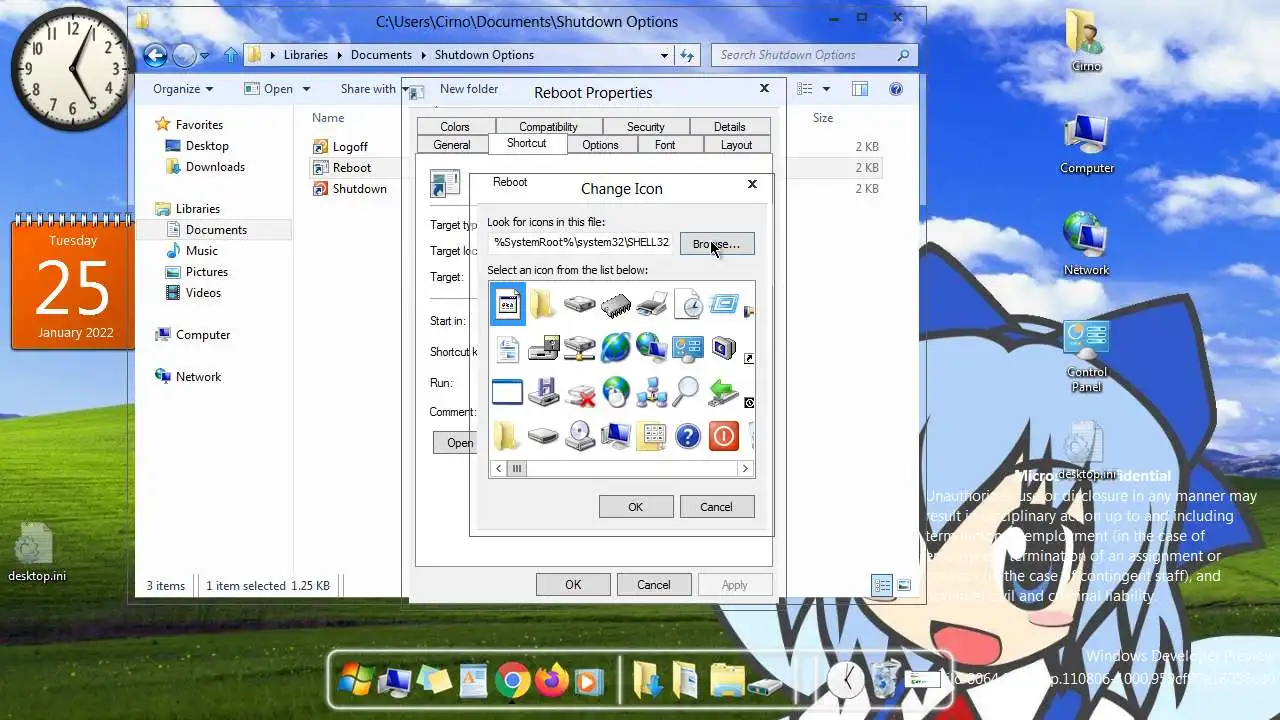Select the keypad grid icon
This screenshot has height=720, width=1280.
tap(652, 436)
